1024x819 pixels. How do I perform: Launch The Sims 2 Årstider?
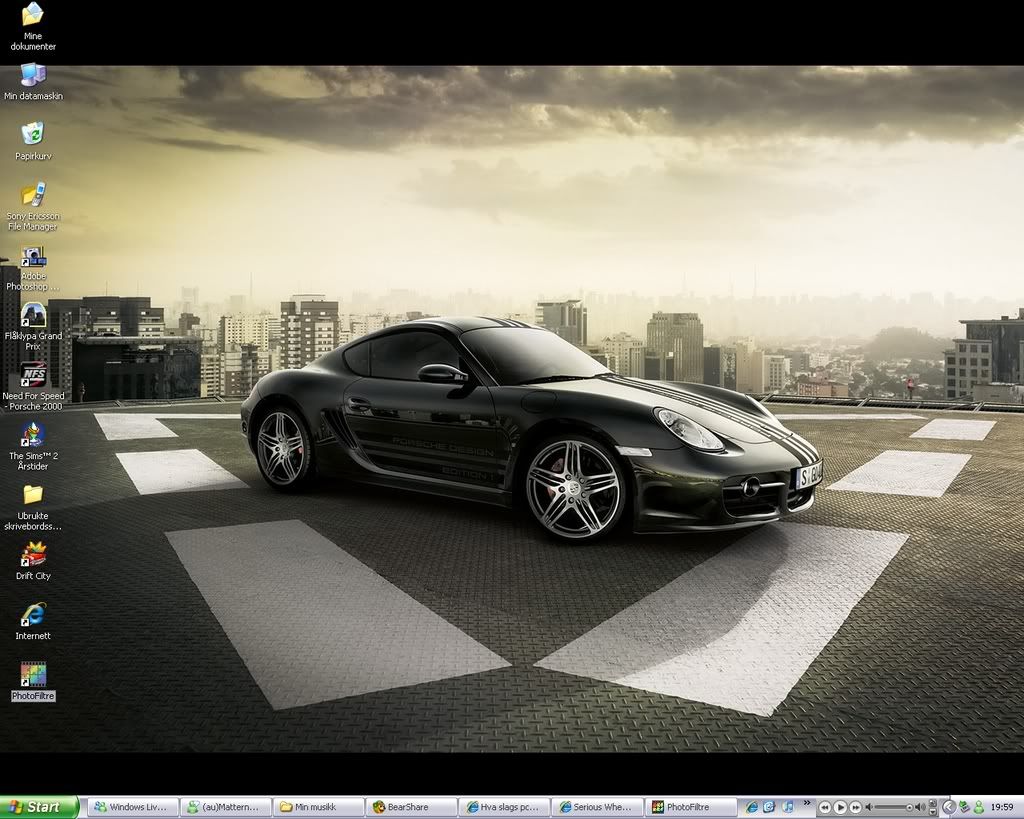click(33, 435)
